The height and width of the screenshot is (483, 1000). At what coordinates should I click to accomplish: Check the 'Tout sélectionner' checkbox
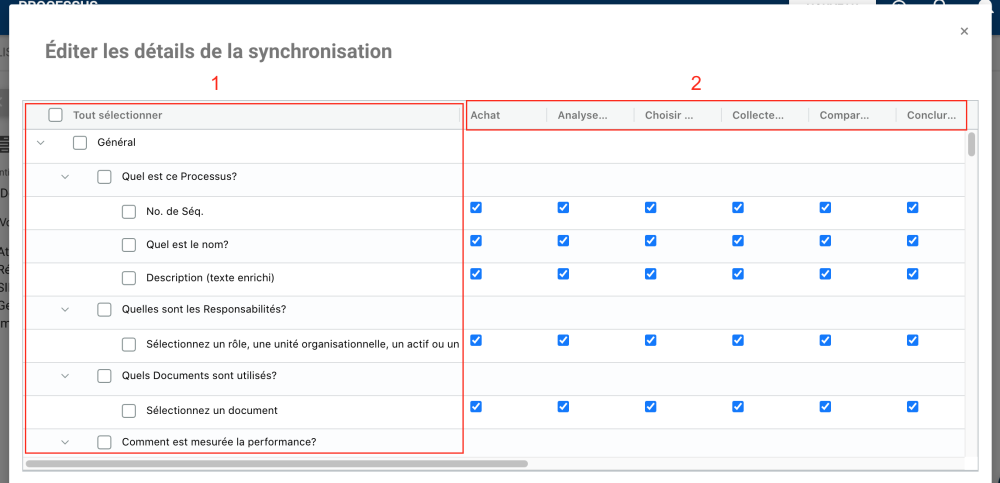[x=56, y=115]
